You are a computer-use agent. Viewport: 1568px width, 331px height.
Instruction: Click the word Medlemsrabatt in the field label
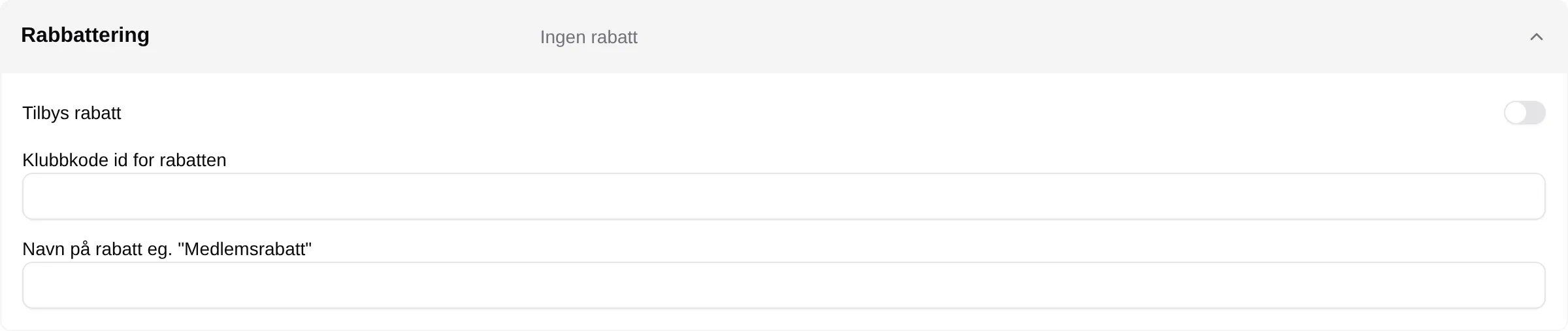[244, 249]
